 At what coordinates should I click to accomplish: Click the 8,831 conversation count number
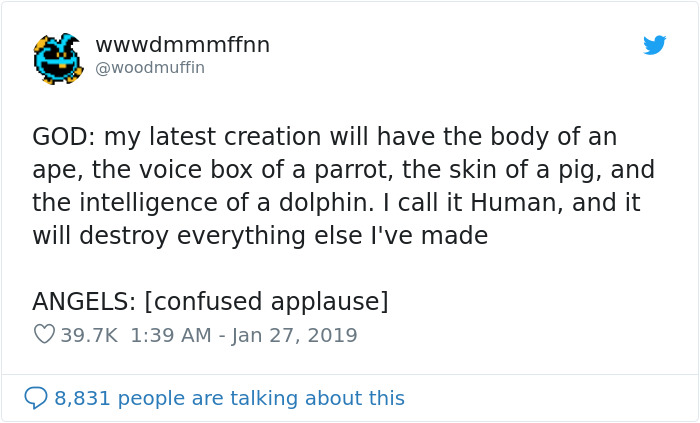coord(85,398)
